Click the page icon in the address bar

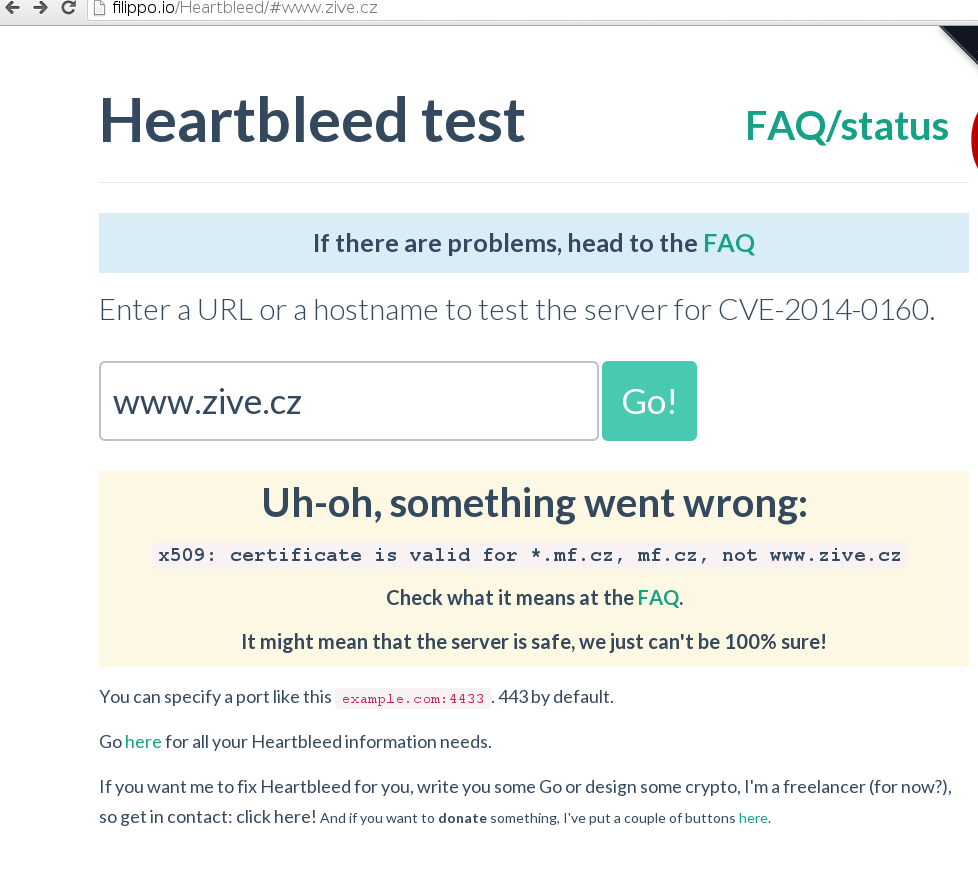pos(98,8)
